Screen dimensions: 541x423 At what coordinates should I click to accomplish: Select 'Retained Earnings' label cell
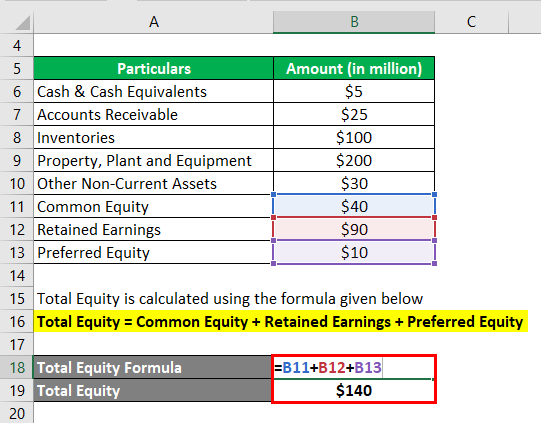point(154,229)
